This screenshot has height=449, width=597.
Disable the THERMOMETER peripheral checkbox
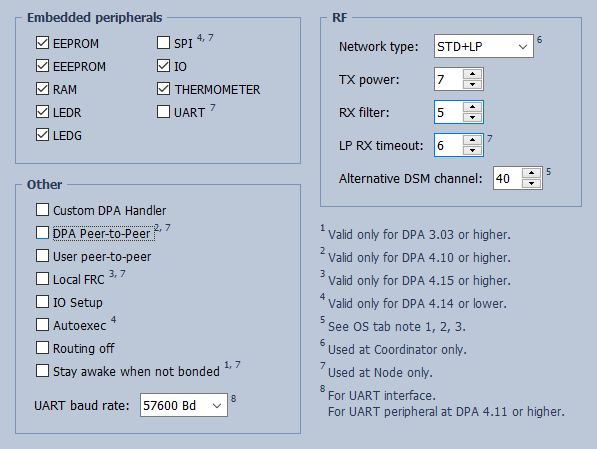click(163, 89)
